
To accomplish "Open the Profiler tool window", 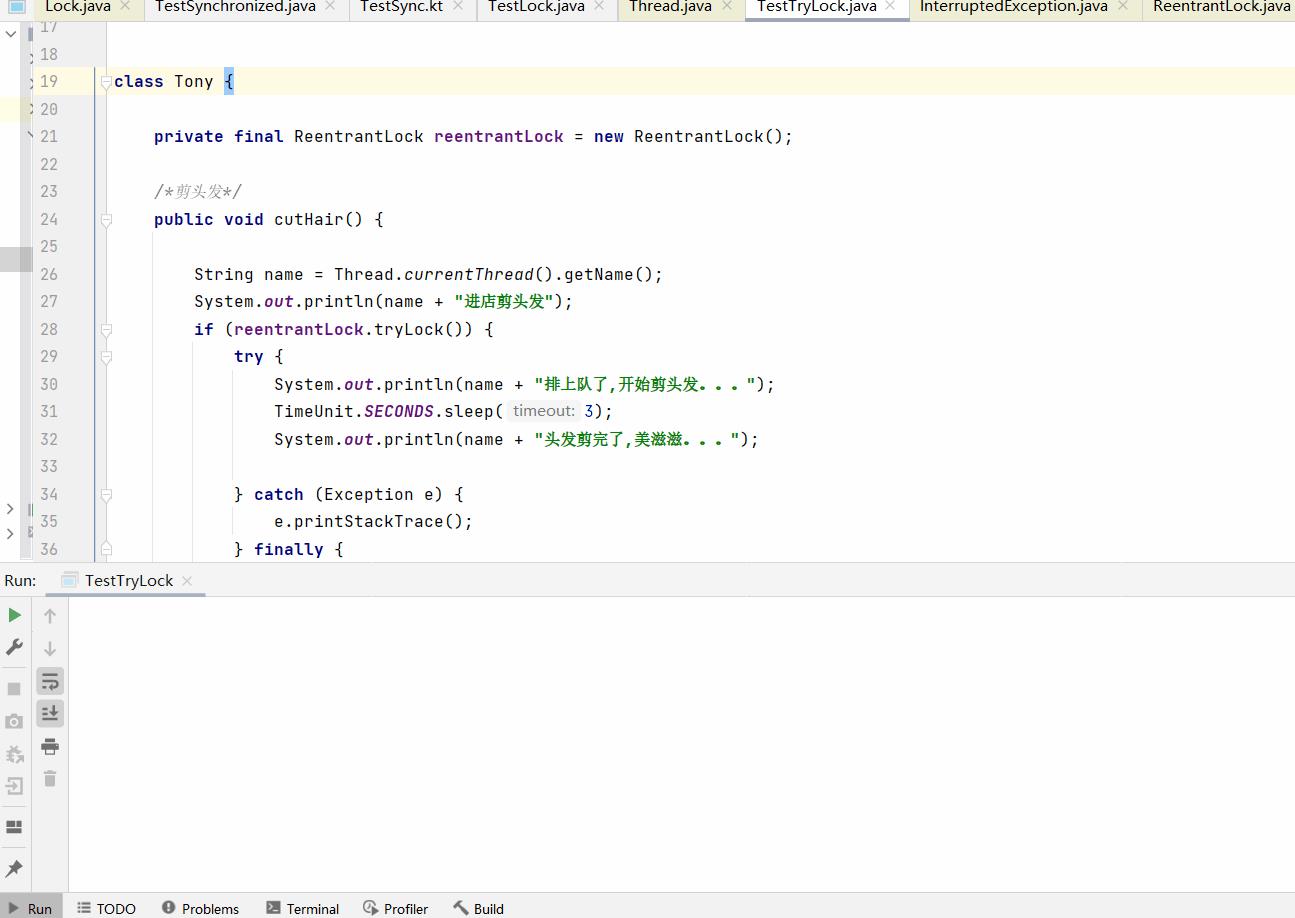I will pos(395,908).
